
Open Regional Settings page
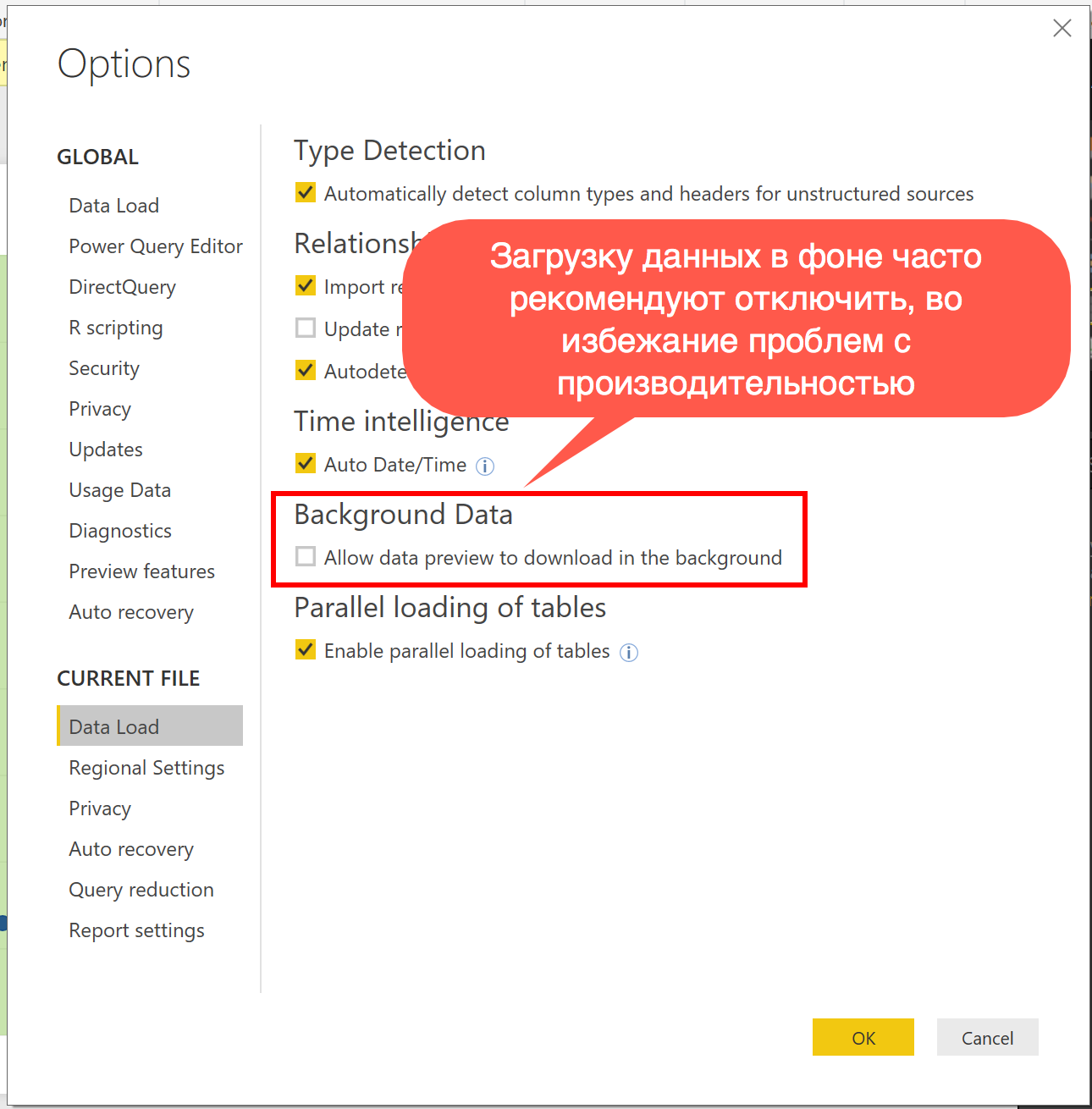(147, 768)
